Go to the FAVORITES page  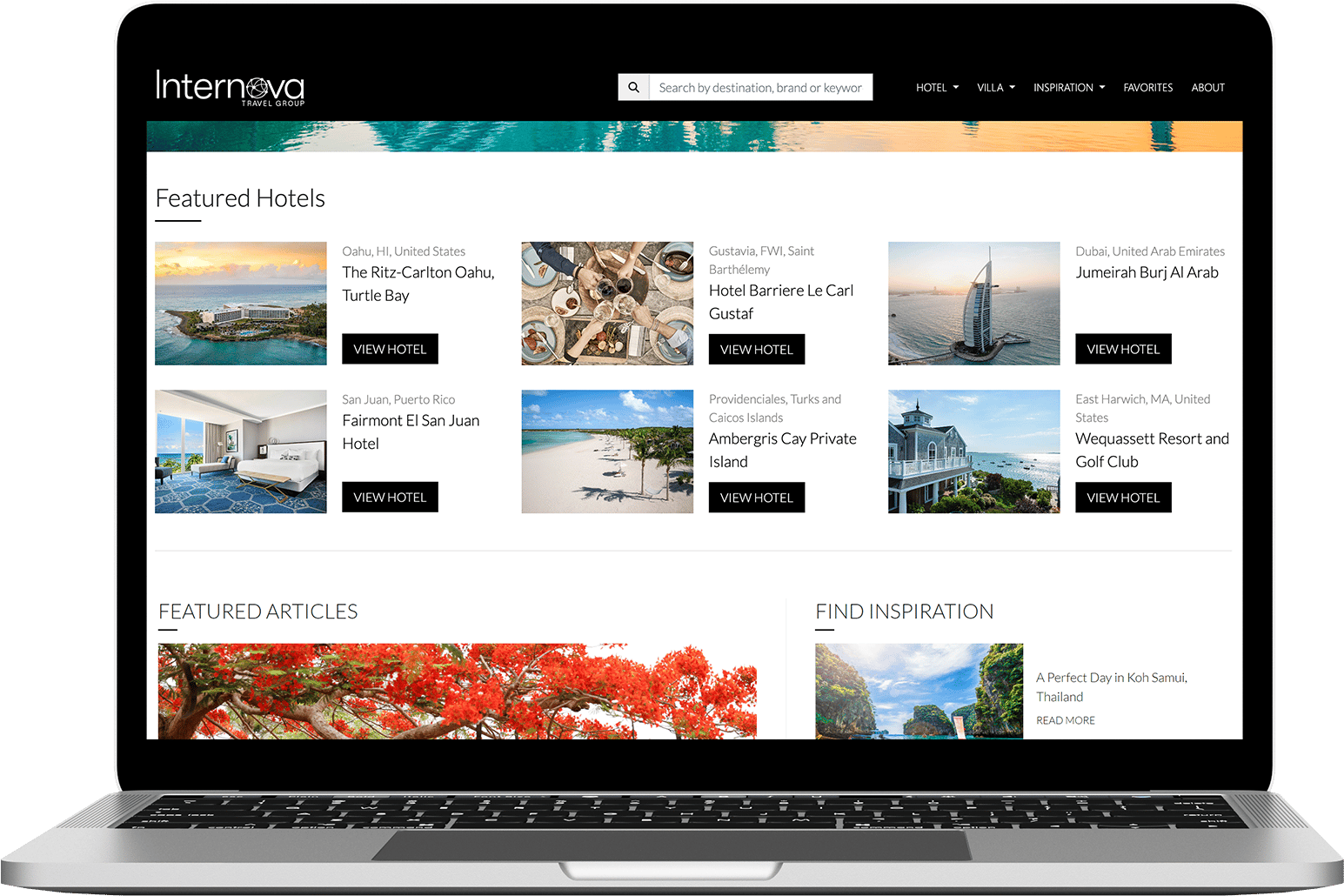click(1147, 88)
